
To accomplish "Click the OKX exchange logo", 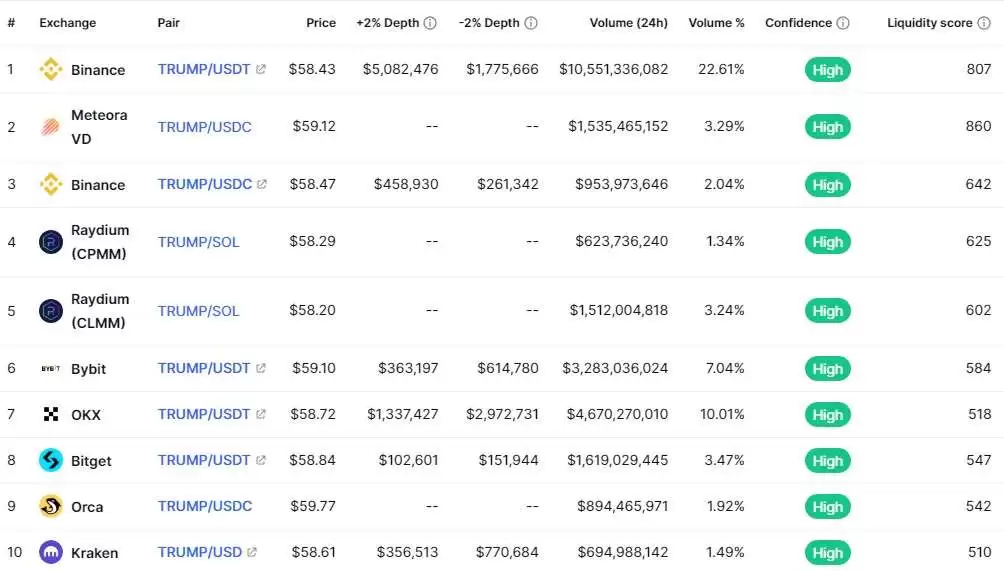I will tap(50, 415).
